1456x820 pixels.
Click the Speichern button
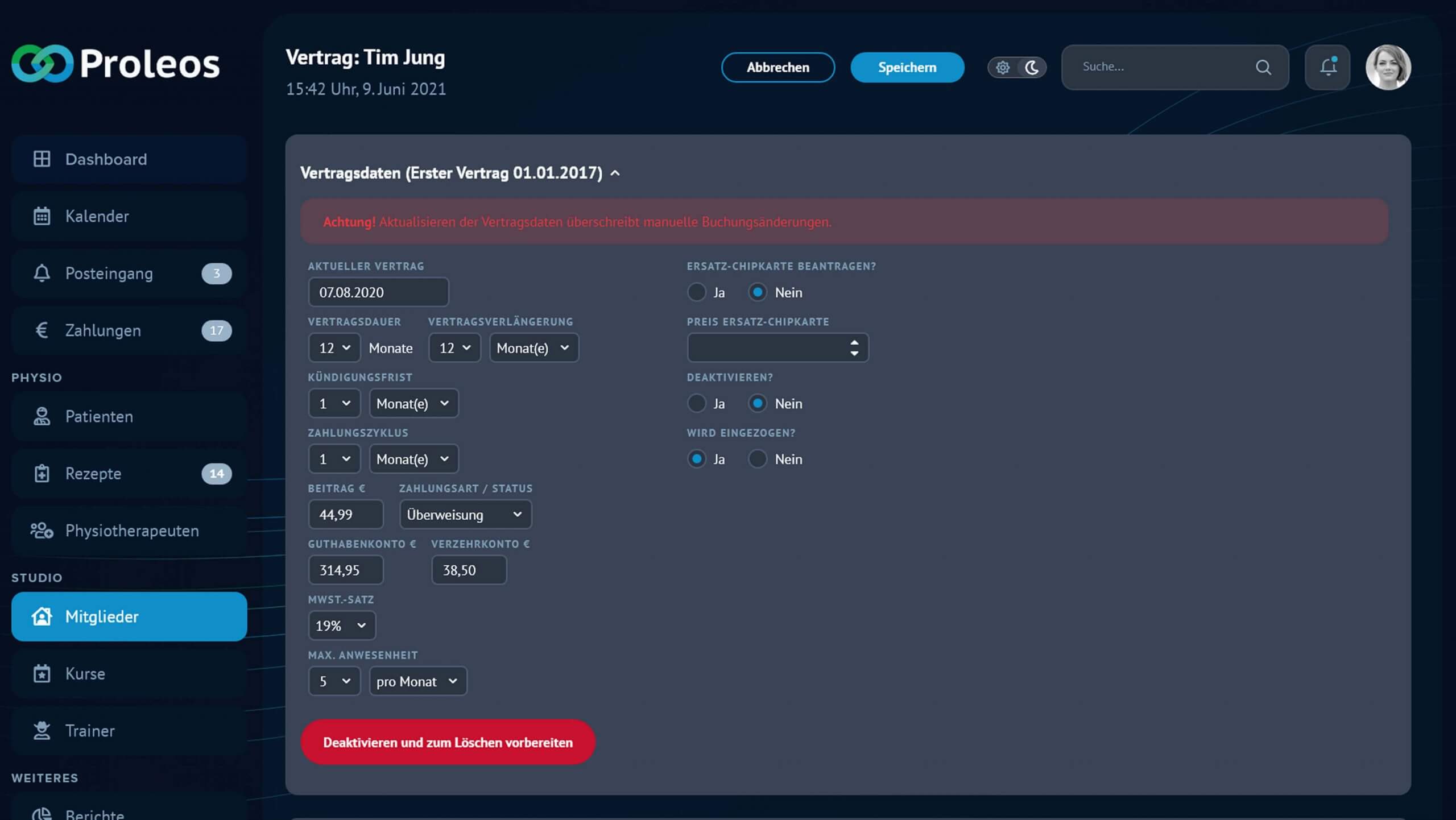[907, 67]
